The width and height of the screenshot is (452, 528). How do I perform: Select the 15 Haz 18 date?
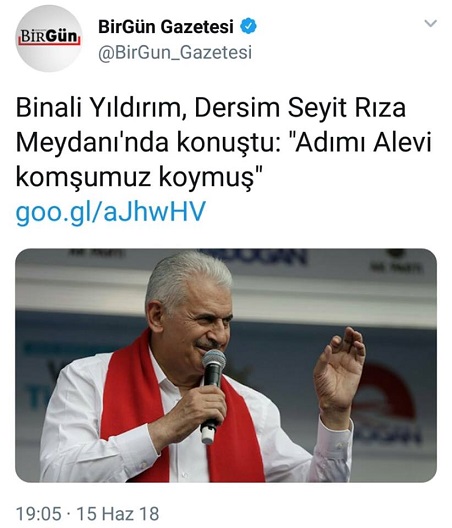[x=118, y=514]
